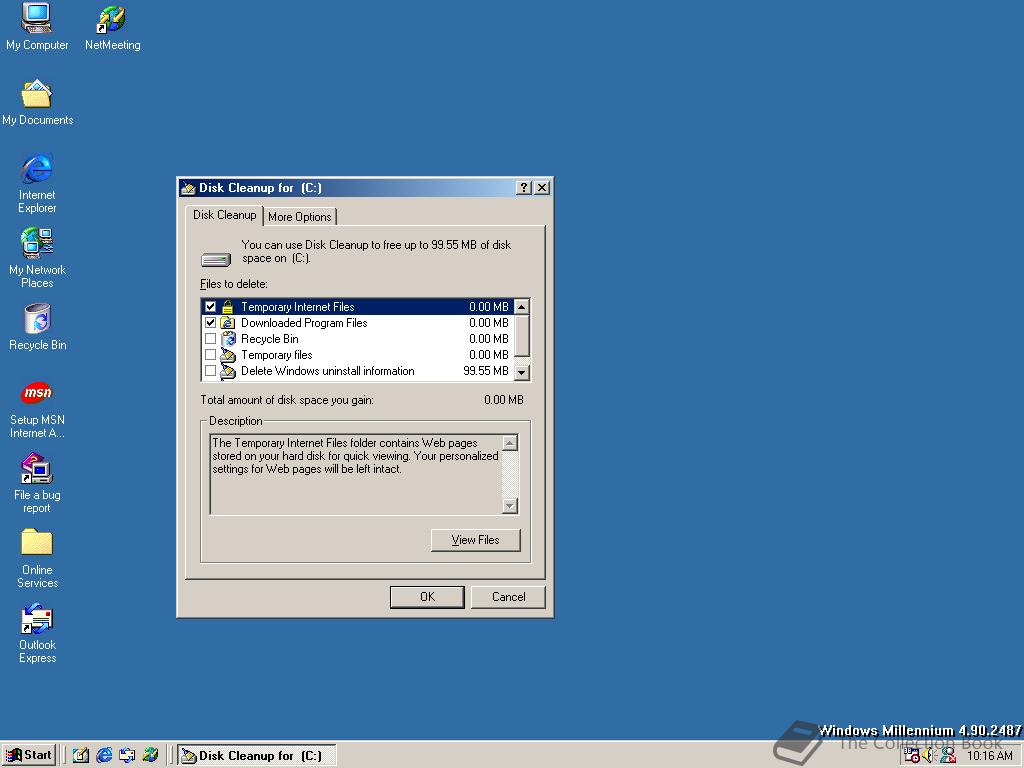
Task: Uncheck the Temporary Internet Files checkbox
Action: coord(210,306)
